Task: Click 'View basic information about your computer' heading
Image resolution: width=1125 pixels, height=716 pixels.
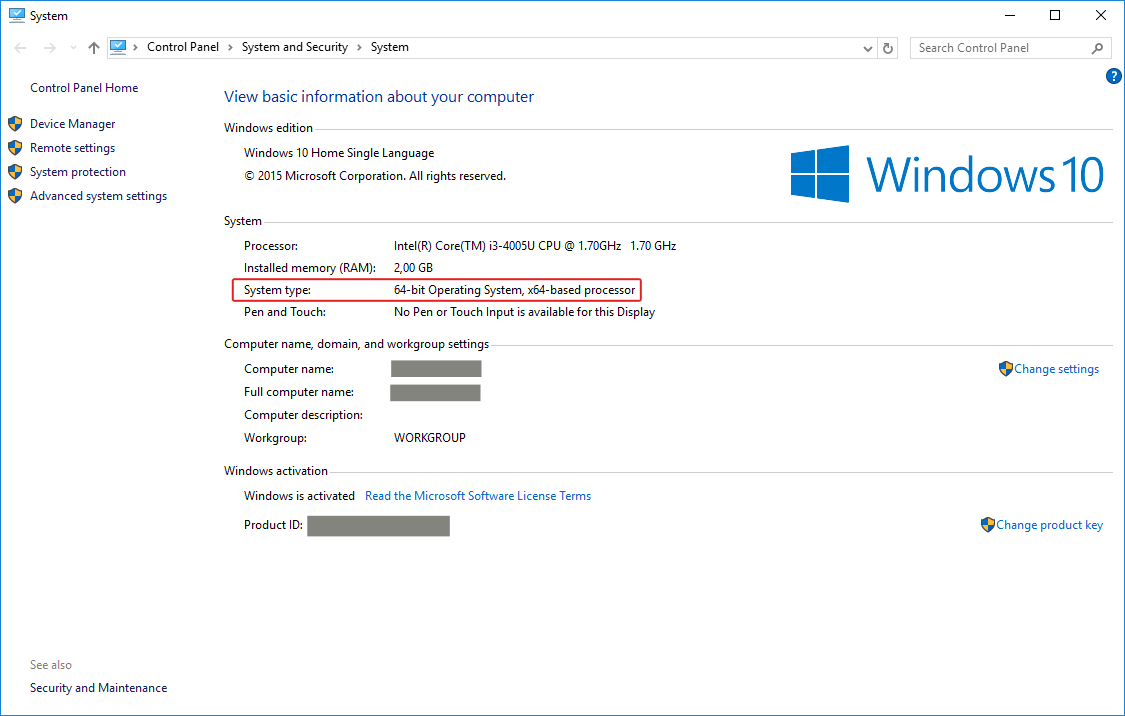Action: tap(379, 97)
